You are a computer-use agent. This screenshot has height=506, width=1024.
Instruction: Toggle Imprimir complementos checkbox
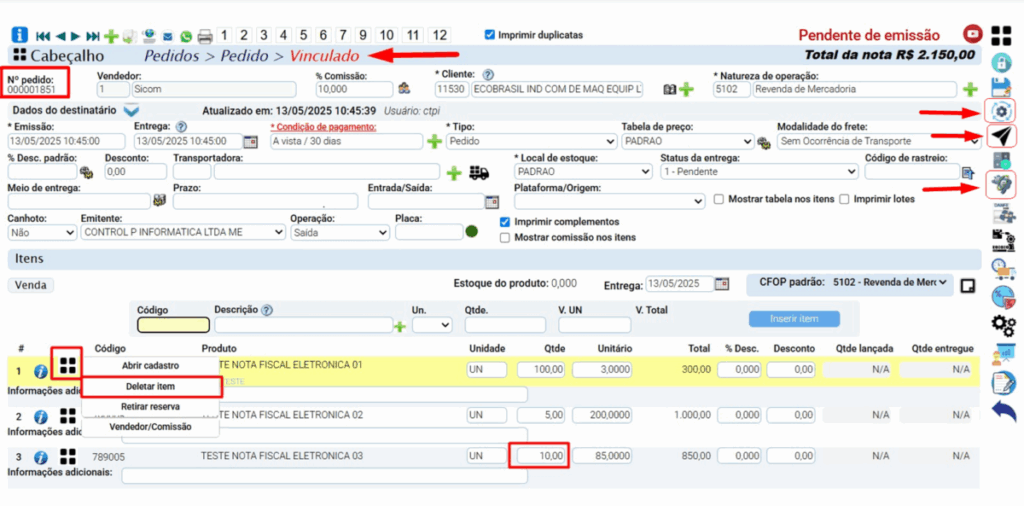504,222
